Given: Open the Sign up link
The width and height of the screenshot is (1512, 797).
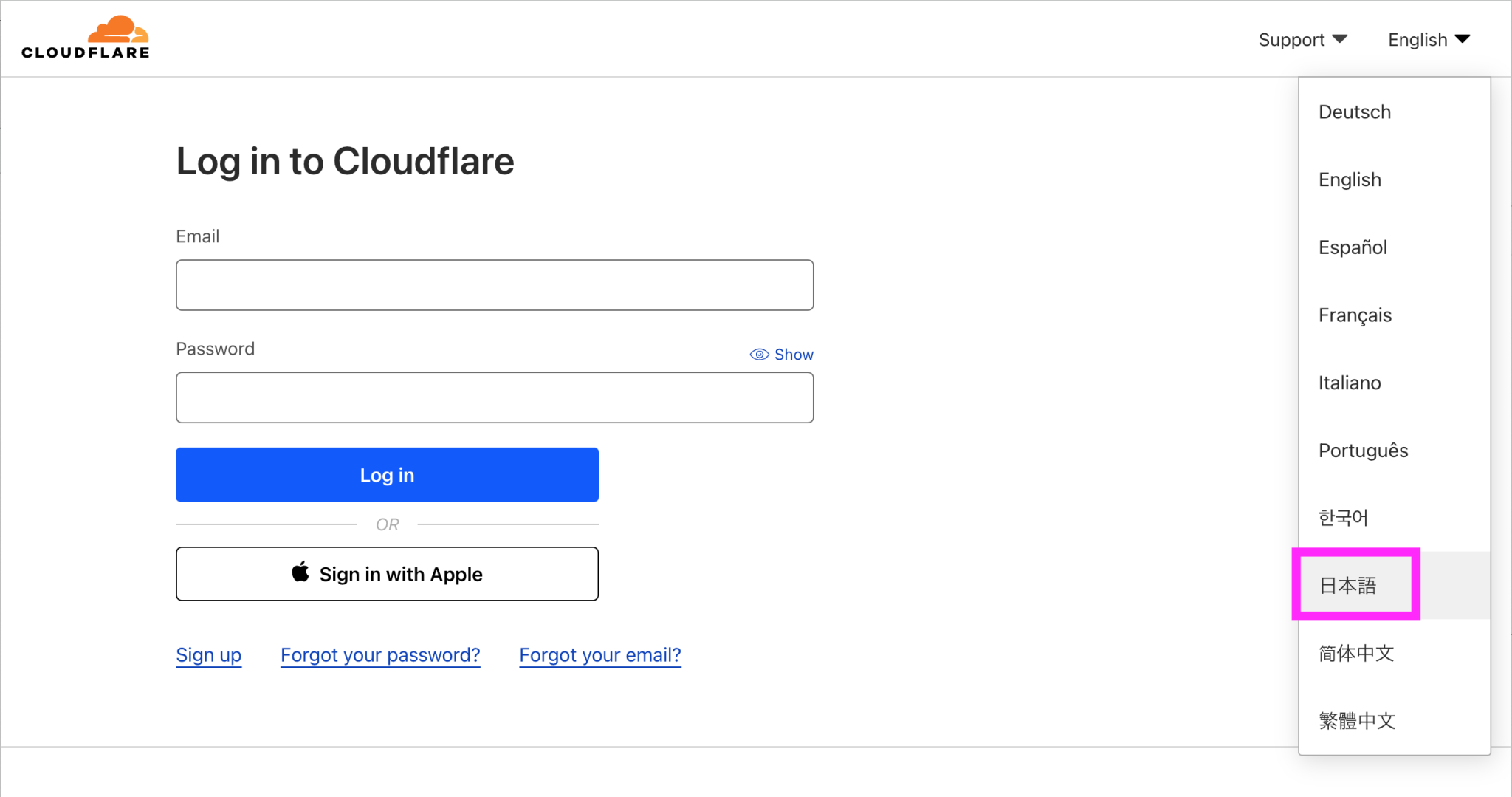Looking at the screenshot, I should click(208, 654).
